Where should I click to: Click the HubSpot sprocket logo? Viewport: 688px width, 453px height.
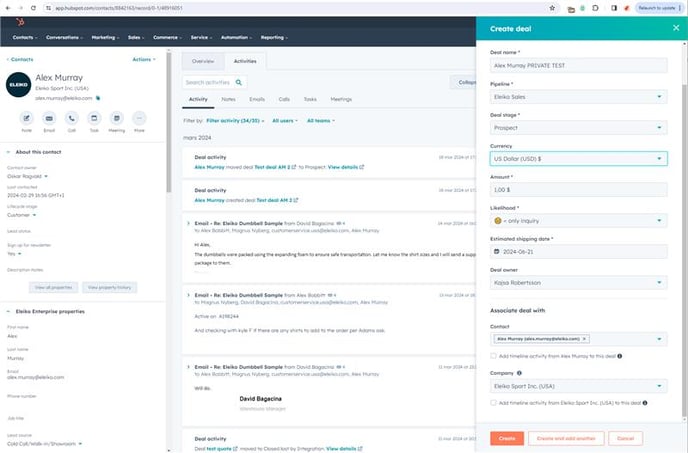(18, 20)
